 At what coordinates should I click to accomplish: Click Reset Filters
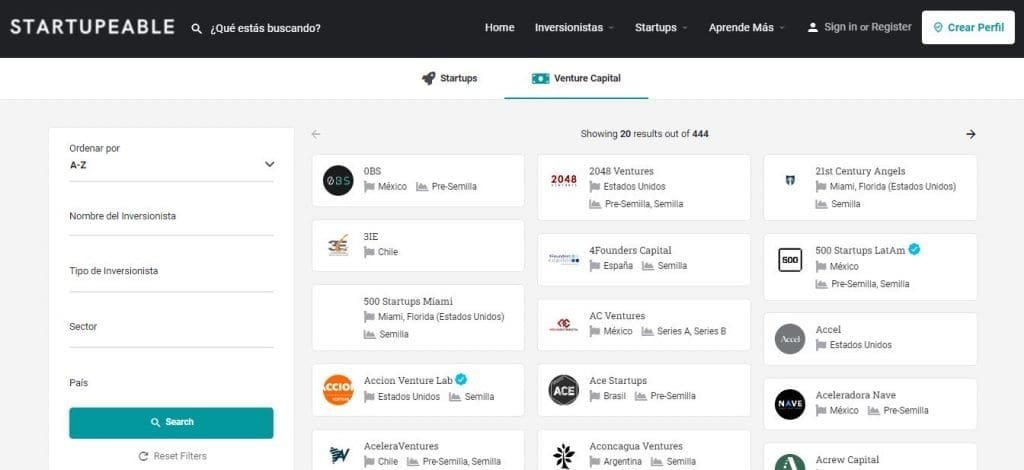[173, 456]
